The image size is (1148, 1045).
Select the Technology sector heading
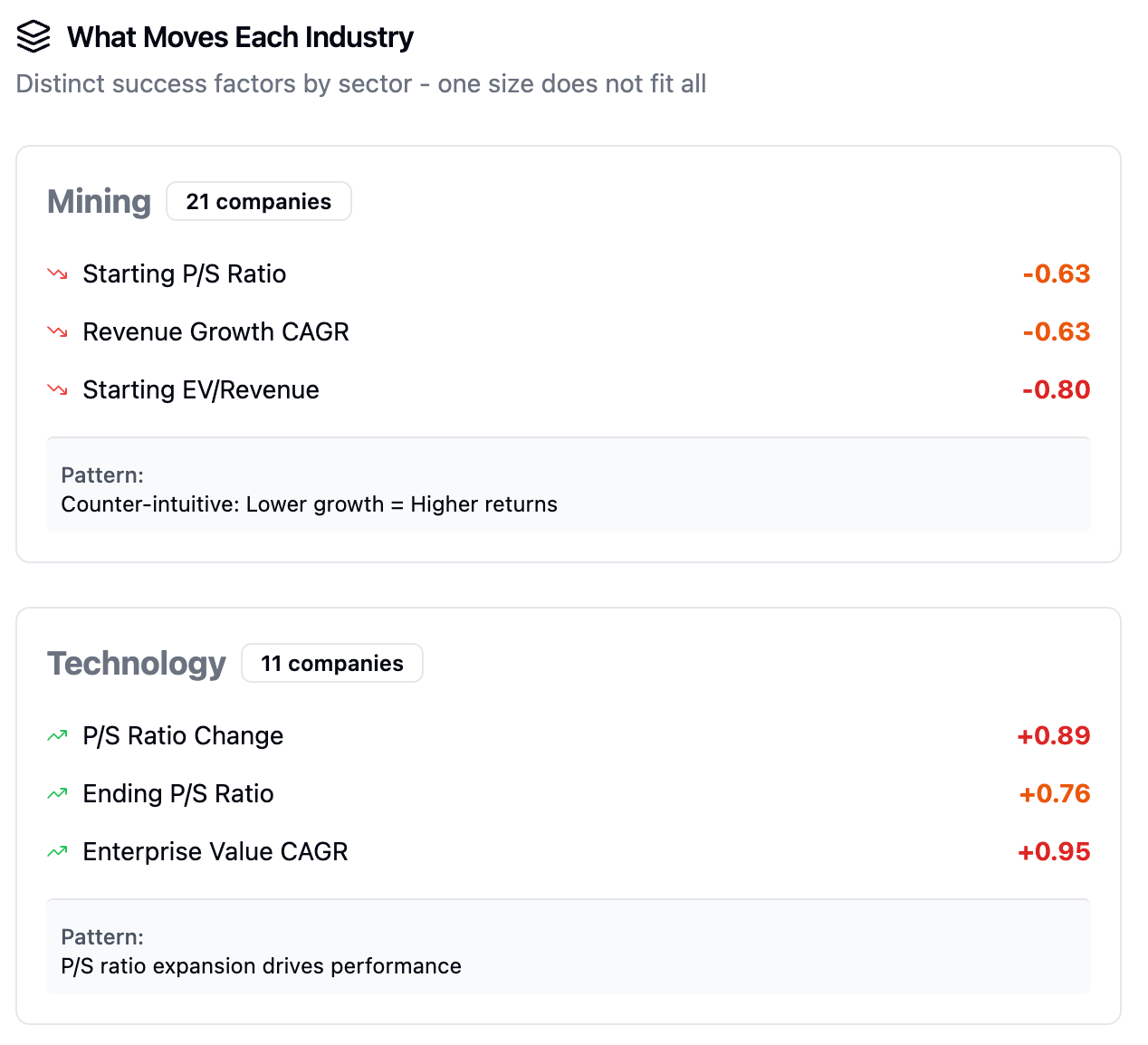[x=137, y=663]
